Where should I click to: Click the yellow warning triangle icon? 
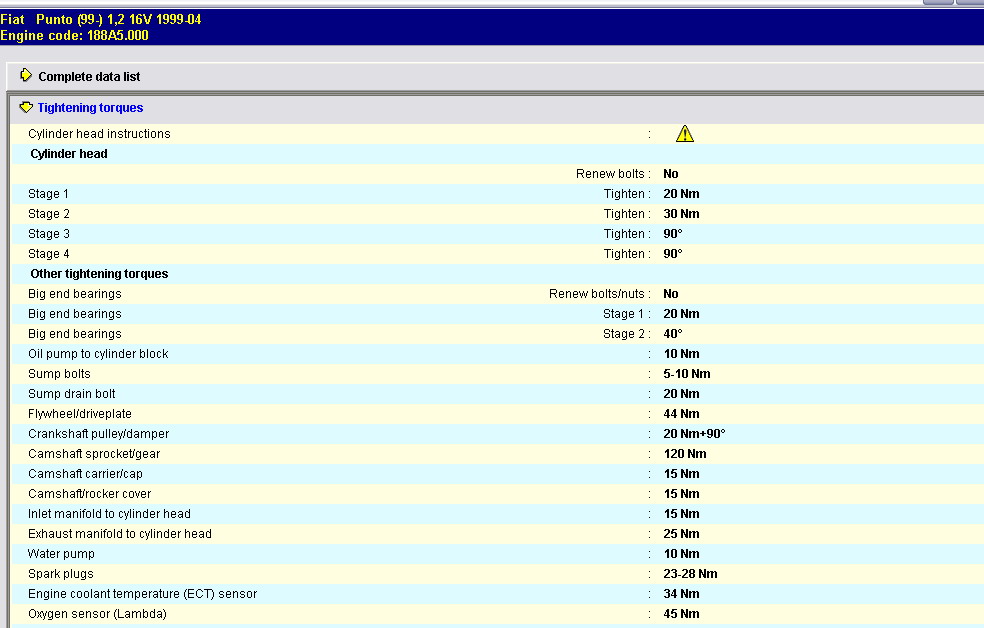coord(684,134)
